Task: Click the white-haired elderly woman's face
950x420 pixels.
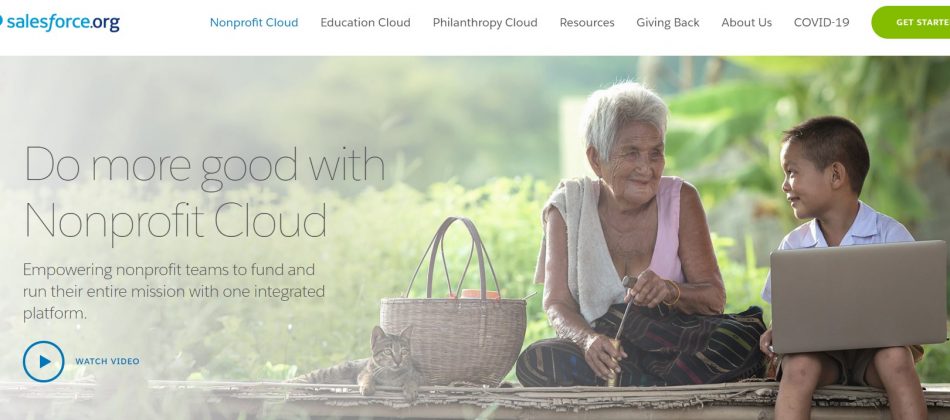Action: click(630, 165)
